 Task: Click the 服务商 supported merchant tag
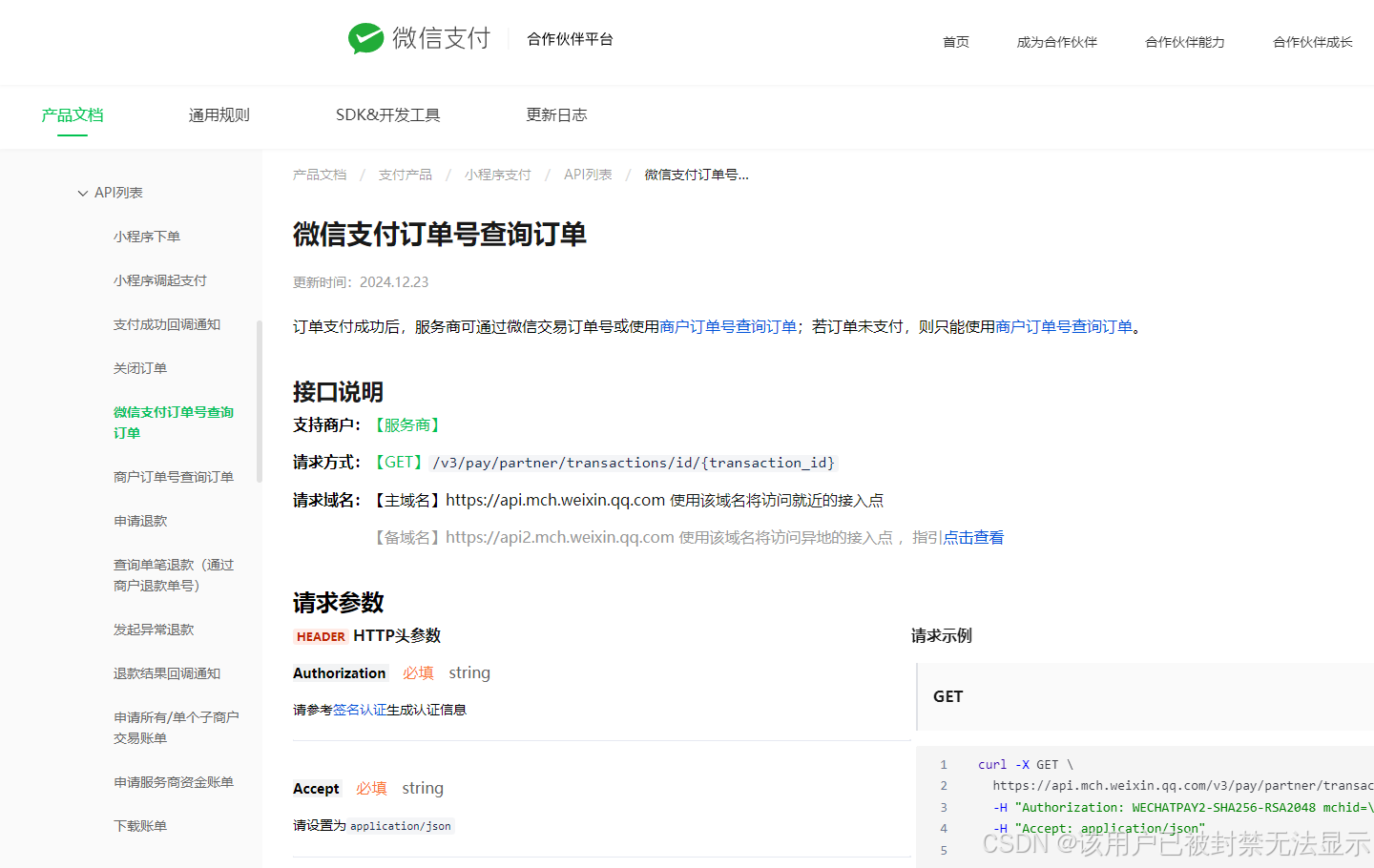click(x=407, y=425)
